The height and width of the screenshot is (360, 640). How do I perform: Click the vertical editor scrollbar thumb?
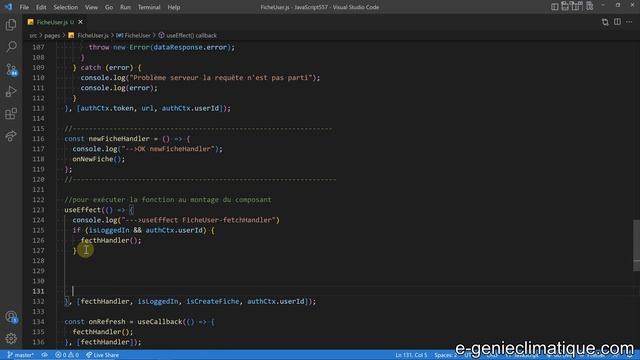pos(636,245)
